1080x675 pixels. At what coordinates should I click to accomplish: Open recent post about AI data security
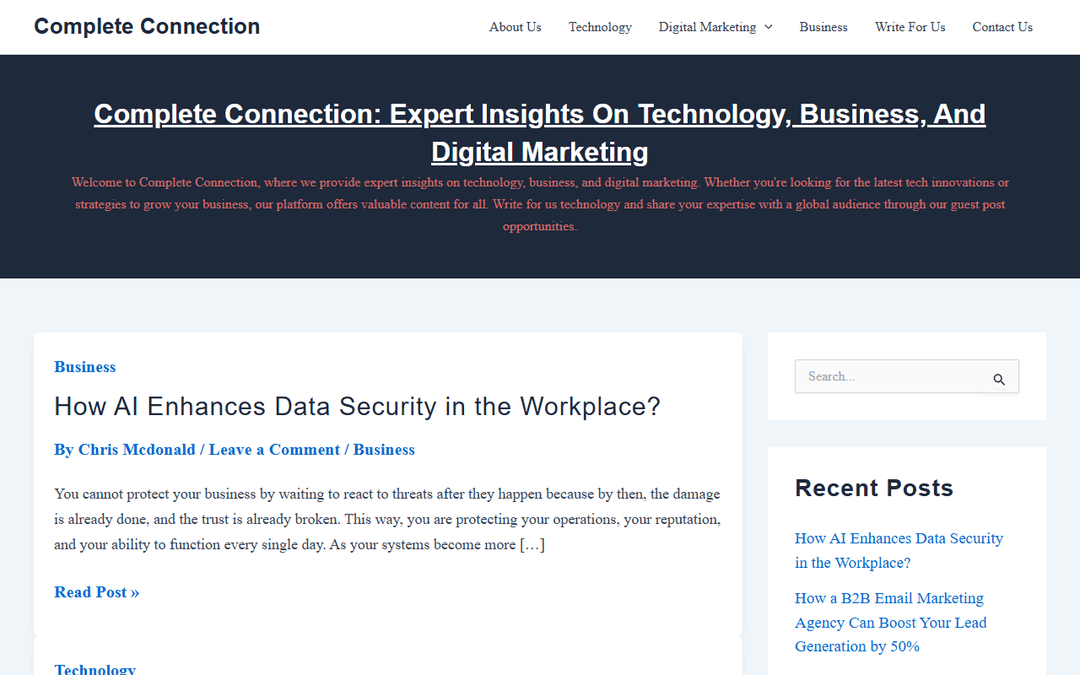[899, 550]
